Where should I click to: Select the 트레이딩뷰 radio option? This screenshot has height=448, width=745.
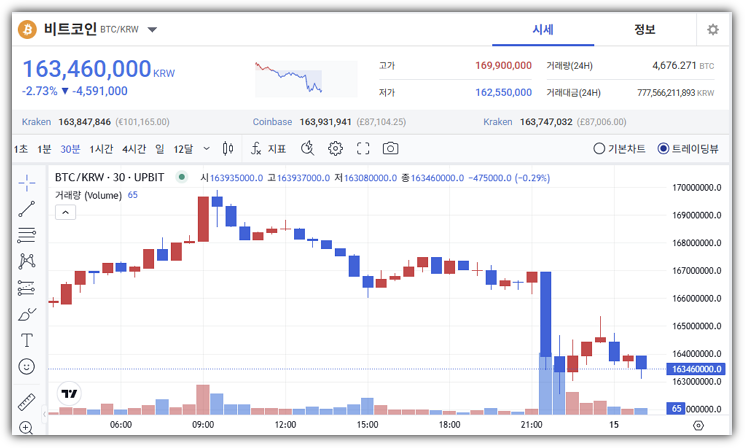(x=688, y=149)
